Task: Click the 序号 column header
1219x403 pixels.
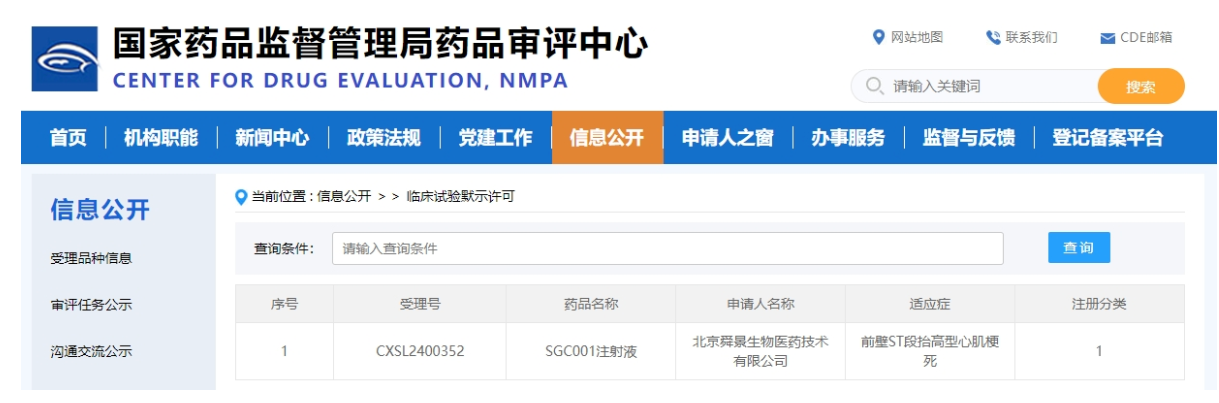Action: point(284,304)
